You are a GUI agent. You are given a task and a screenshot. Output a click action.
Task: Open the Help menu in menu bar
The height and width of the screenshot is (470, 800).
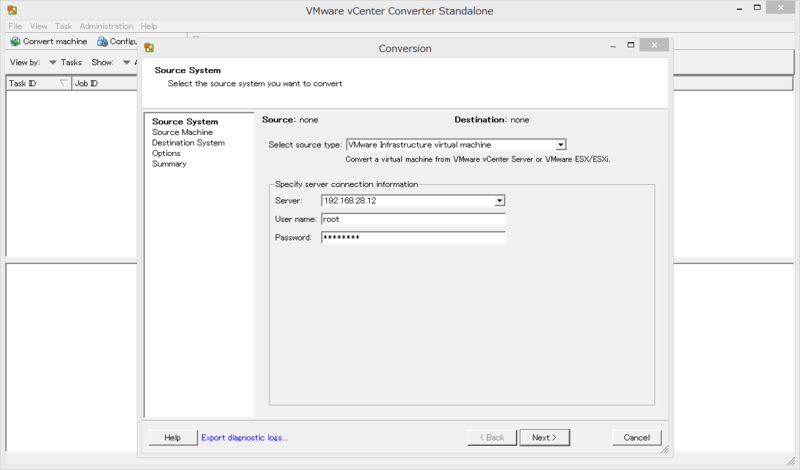coord(149,26)
